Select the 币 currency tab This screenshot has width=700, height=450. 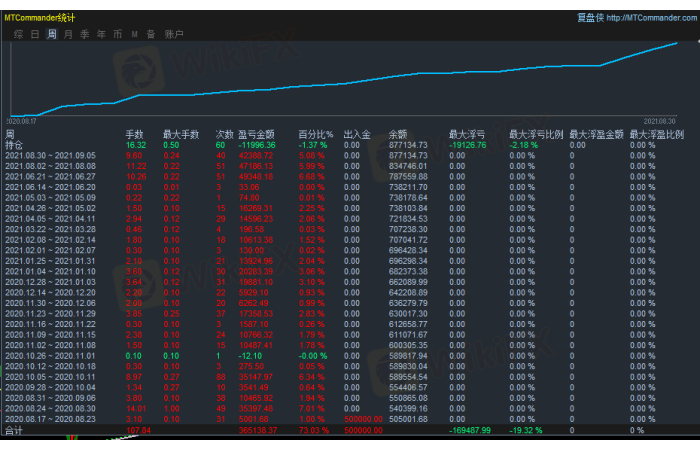[118, 34]
